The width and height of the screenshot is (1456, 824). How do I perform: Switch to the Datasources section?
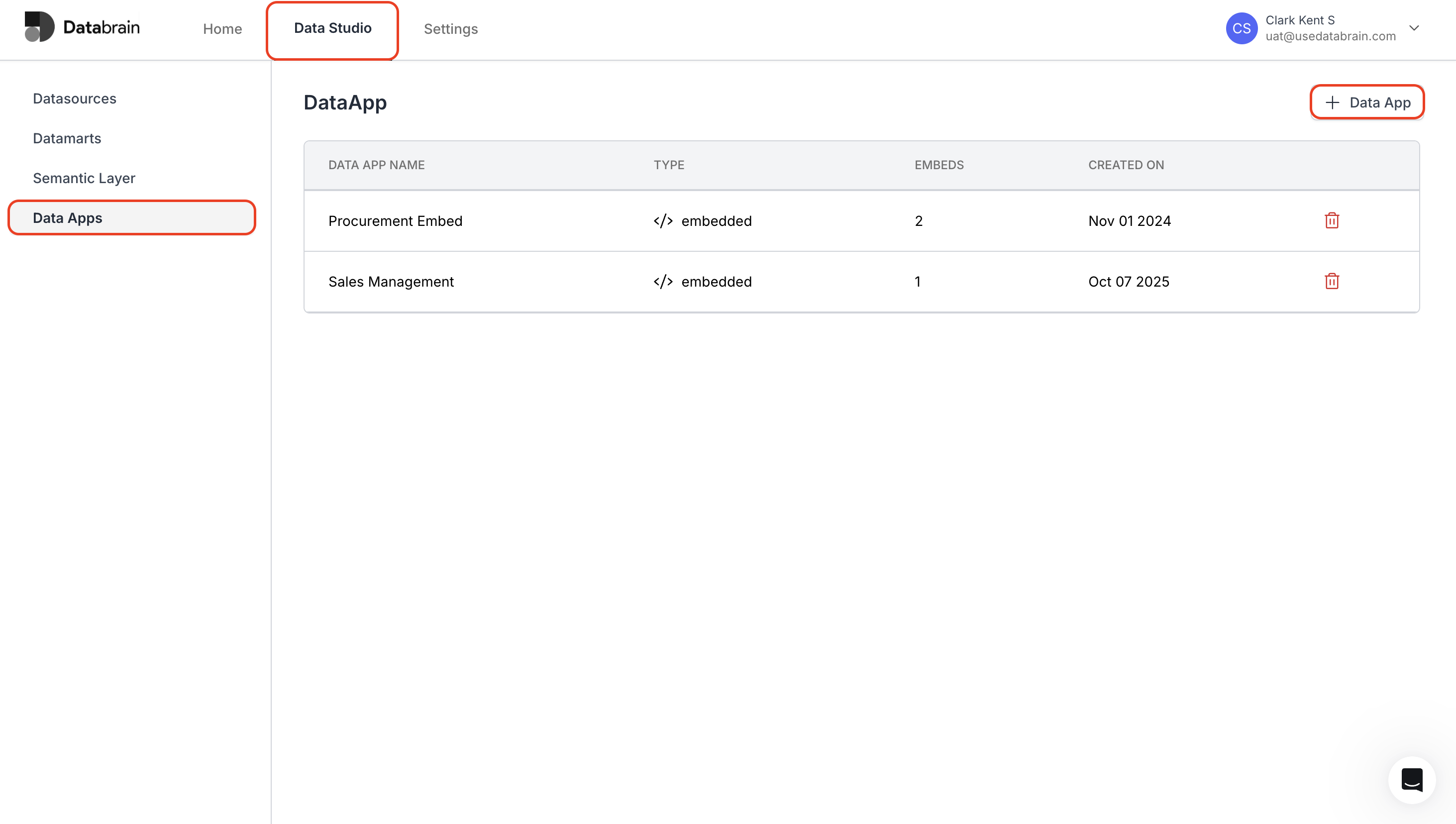pos(74,98)
